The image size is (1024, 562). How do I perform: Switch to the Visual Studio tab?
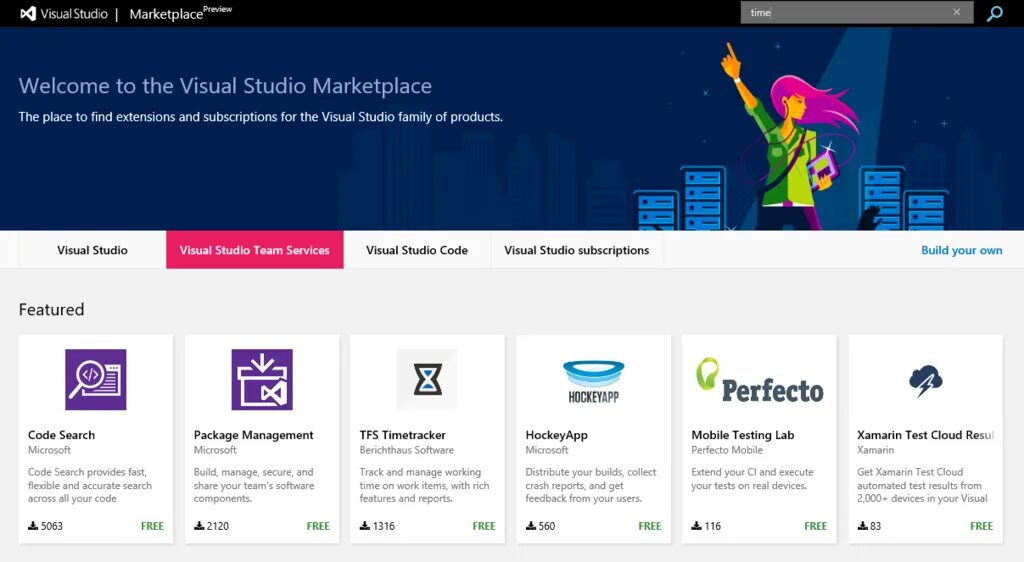[92, 250]
